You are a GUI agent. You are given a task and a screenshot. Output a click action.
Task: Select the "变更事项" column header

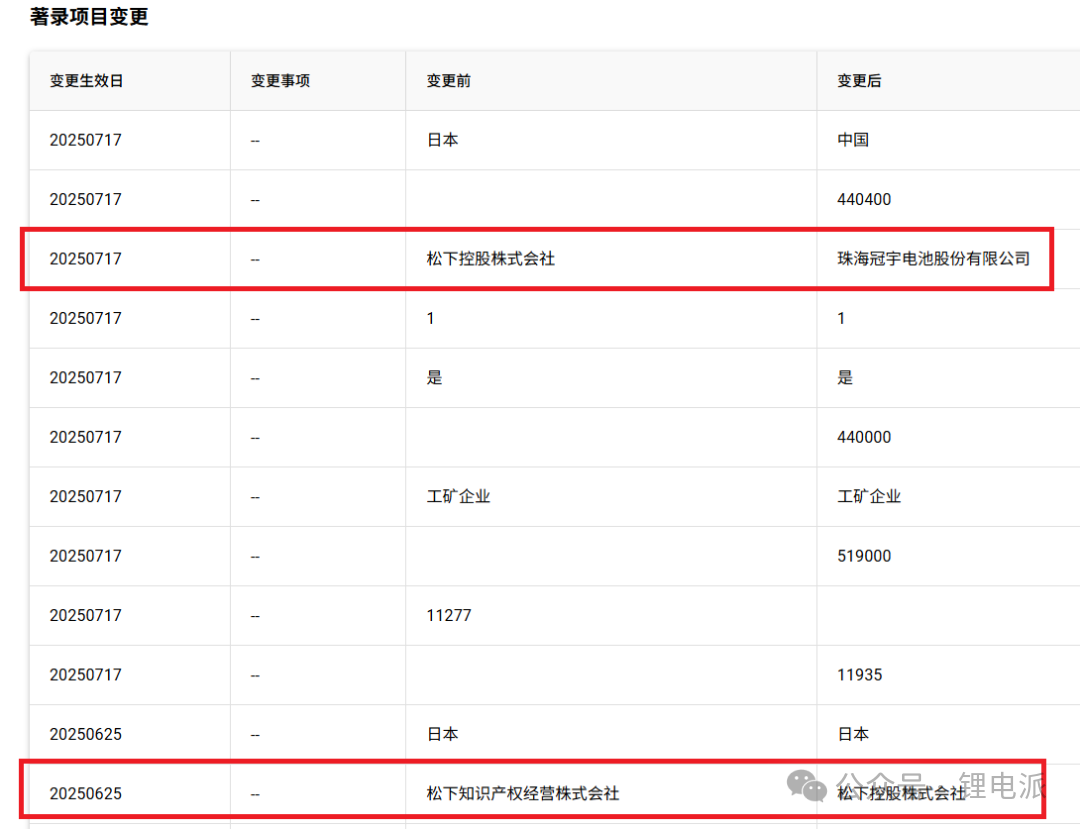tap(280, 81)
